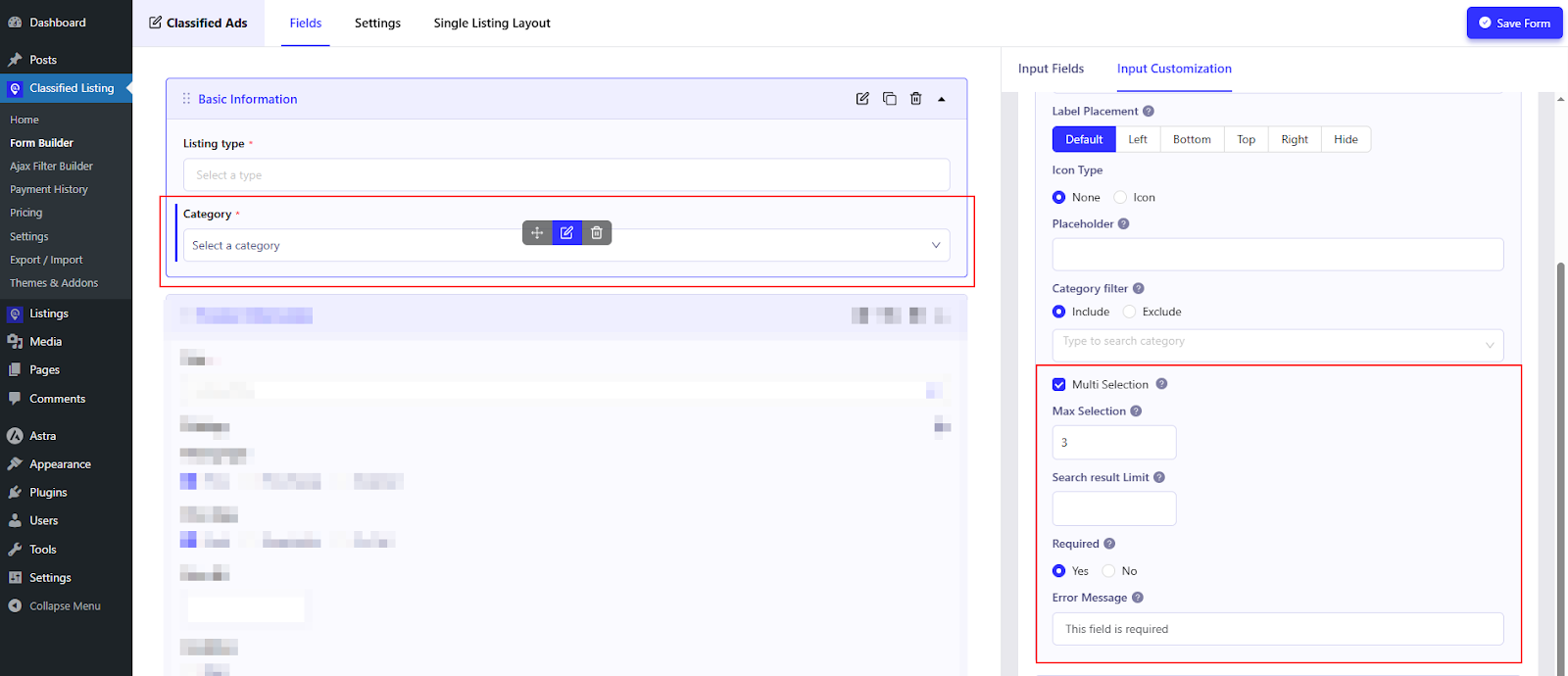This screenshot has width=1568, height=676.
Task: Open Themes & Addons link
Action: pyautogui.click(x=54, y=283)
